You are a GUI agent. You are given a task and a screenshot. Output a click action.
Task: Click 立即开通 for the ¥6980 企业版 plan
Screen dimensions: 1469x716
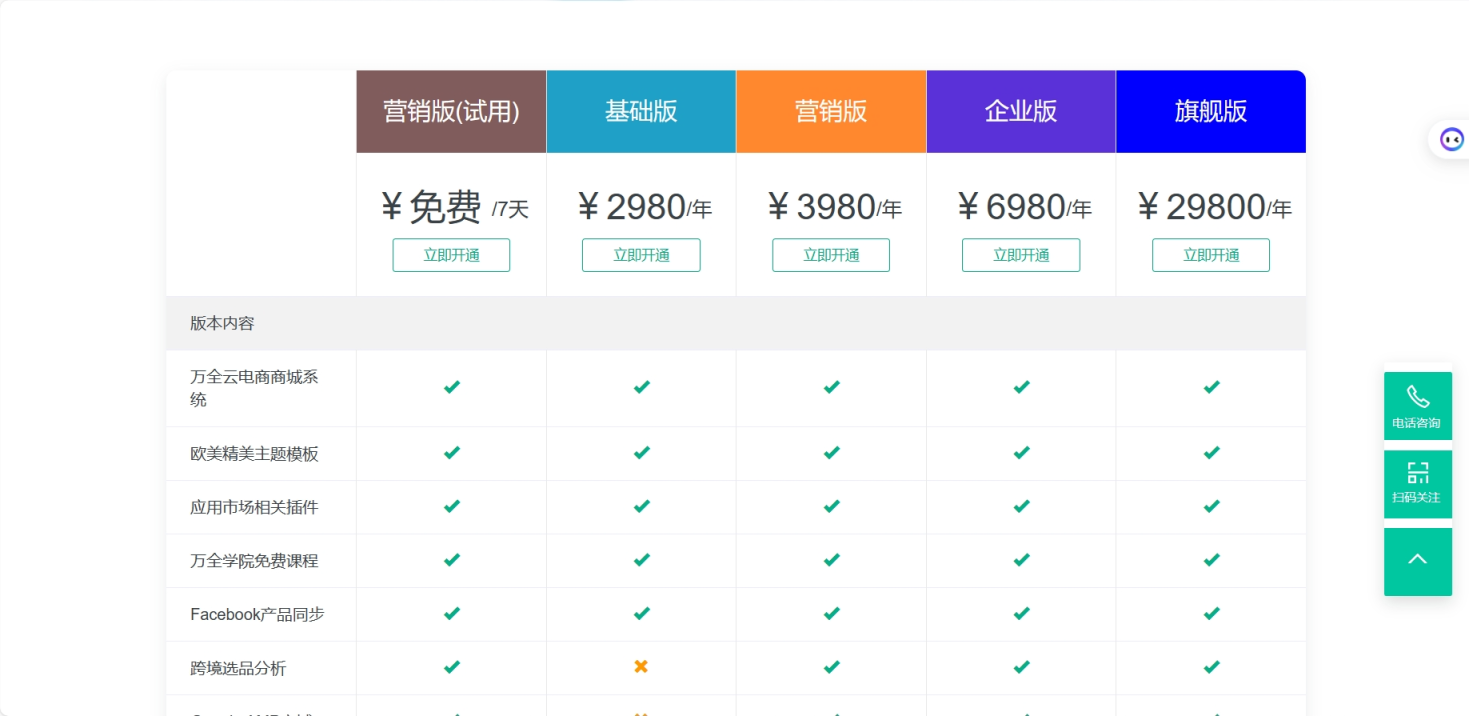pos(1021,255)
